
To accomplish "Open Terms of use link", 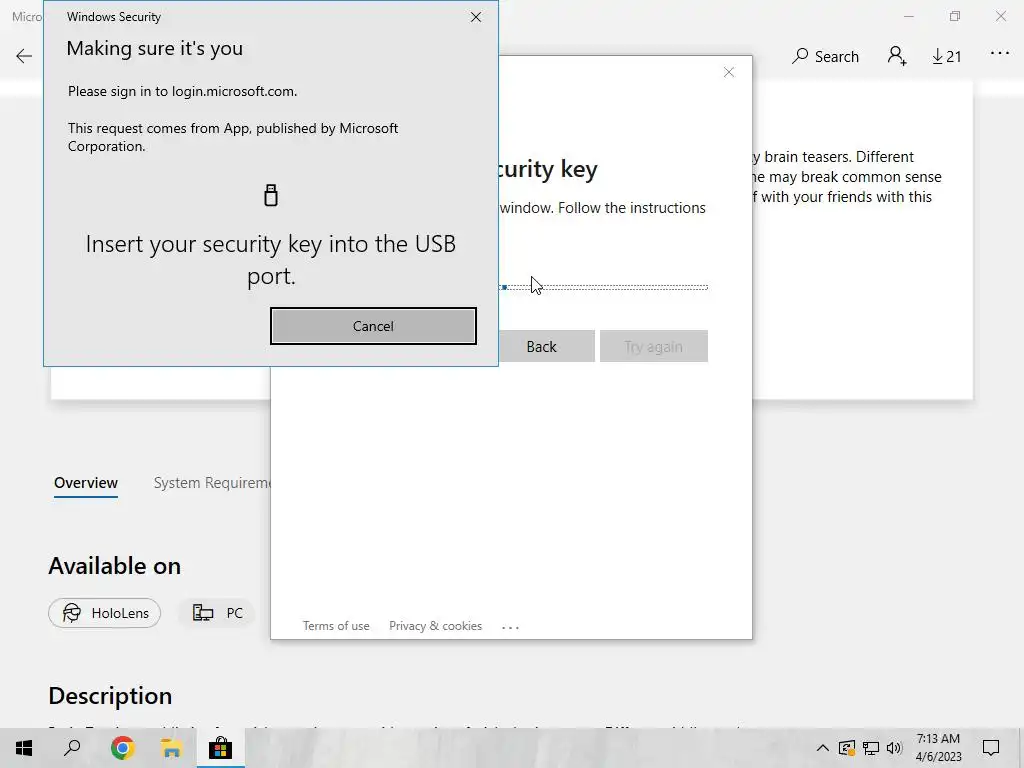I will [336, 626].
